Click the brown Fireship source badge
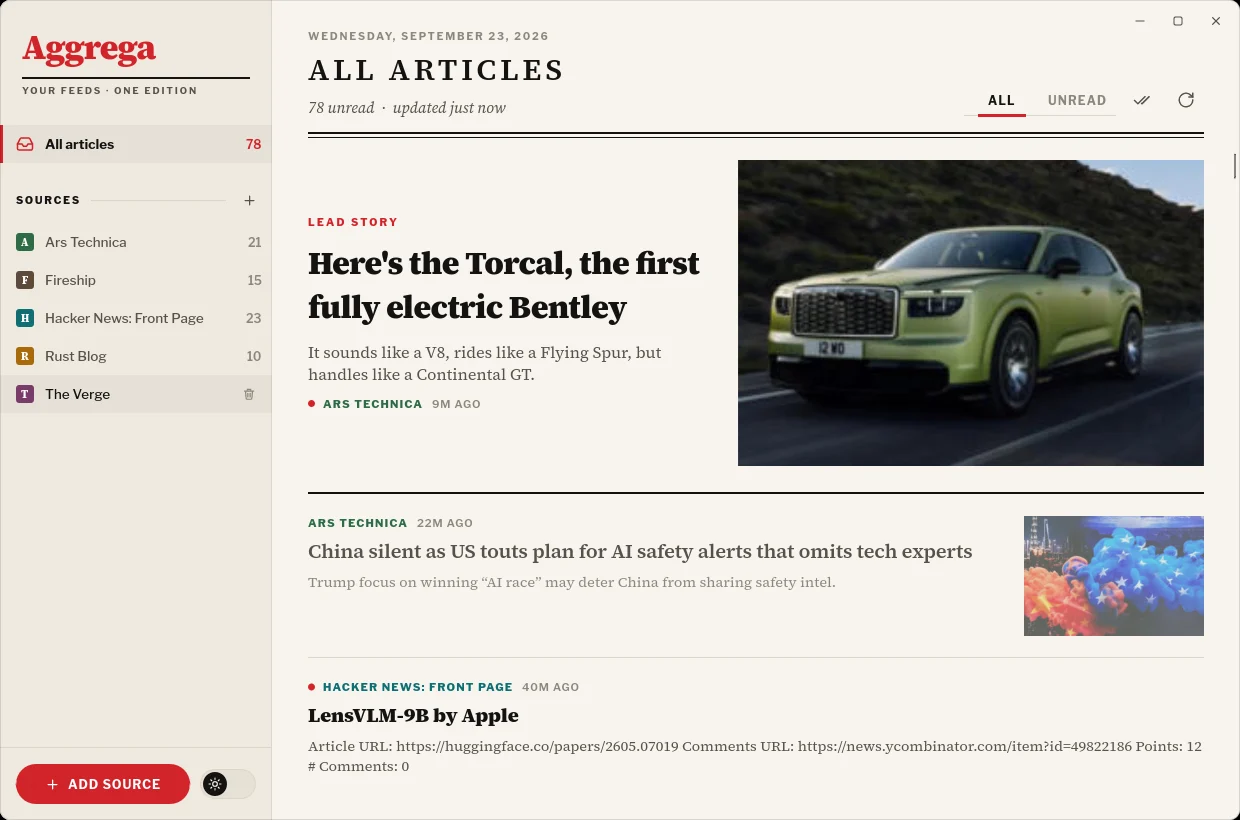 [25, 280]
